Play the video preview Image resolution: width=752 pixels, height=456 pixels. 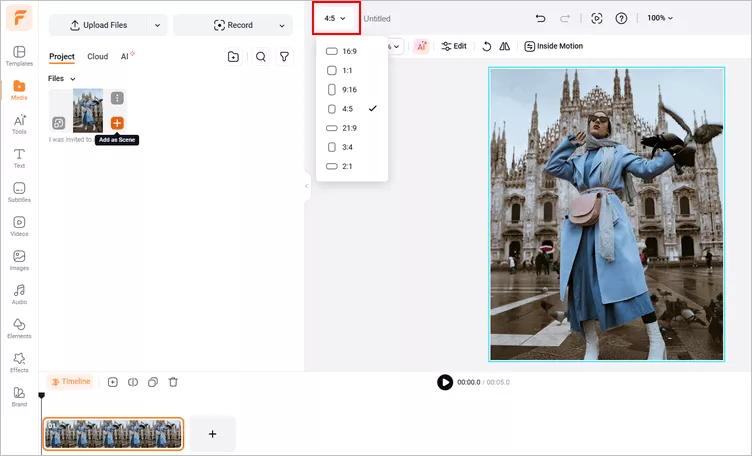(445, 382)
